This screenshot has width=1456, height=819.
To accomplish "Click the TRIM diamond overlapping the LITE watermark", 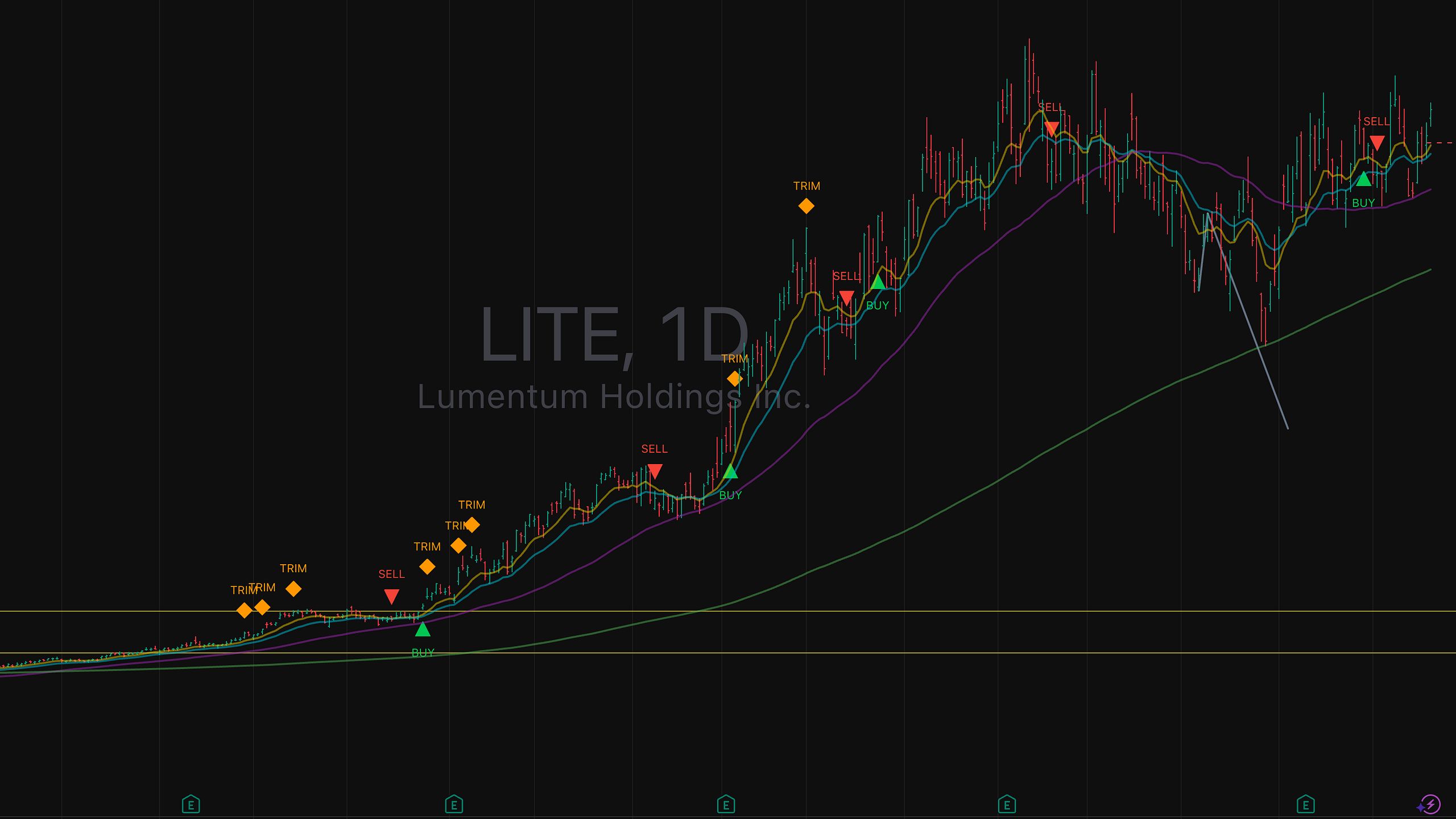I will click(734, 378).
